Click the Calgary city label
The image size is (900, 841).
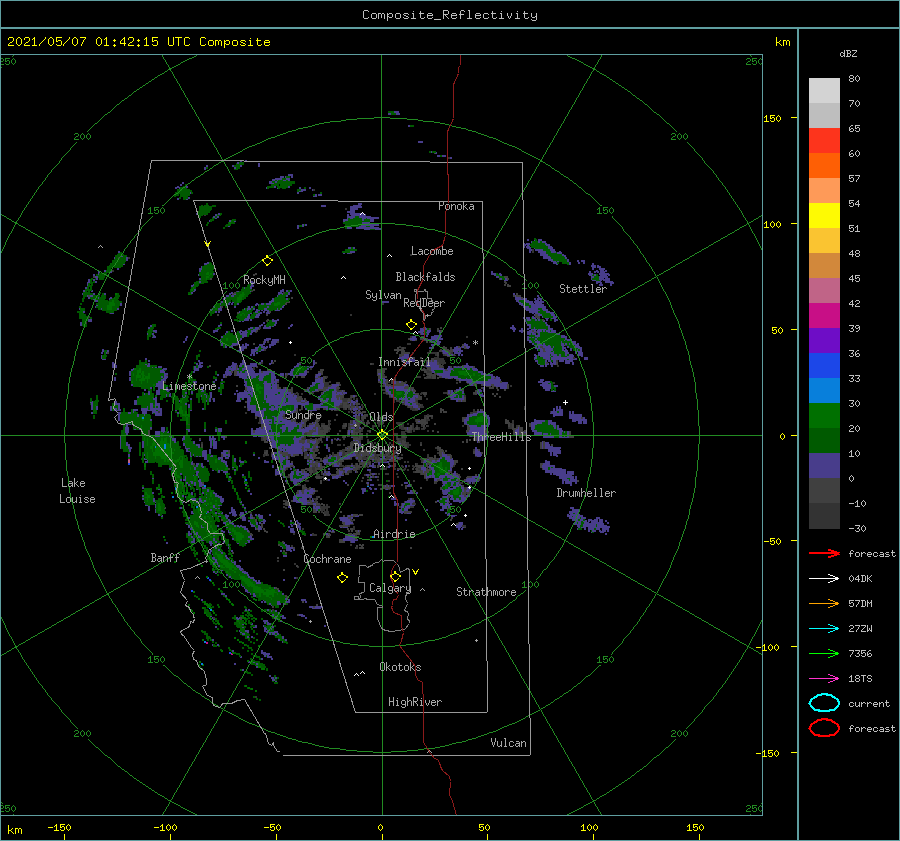point(390,588)
